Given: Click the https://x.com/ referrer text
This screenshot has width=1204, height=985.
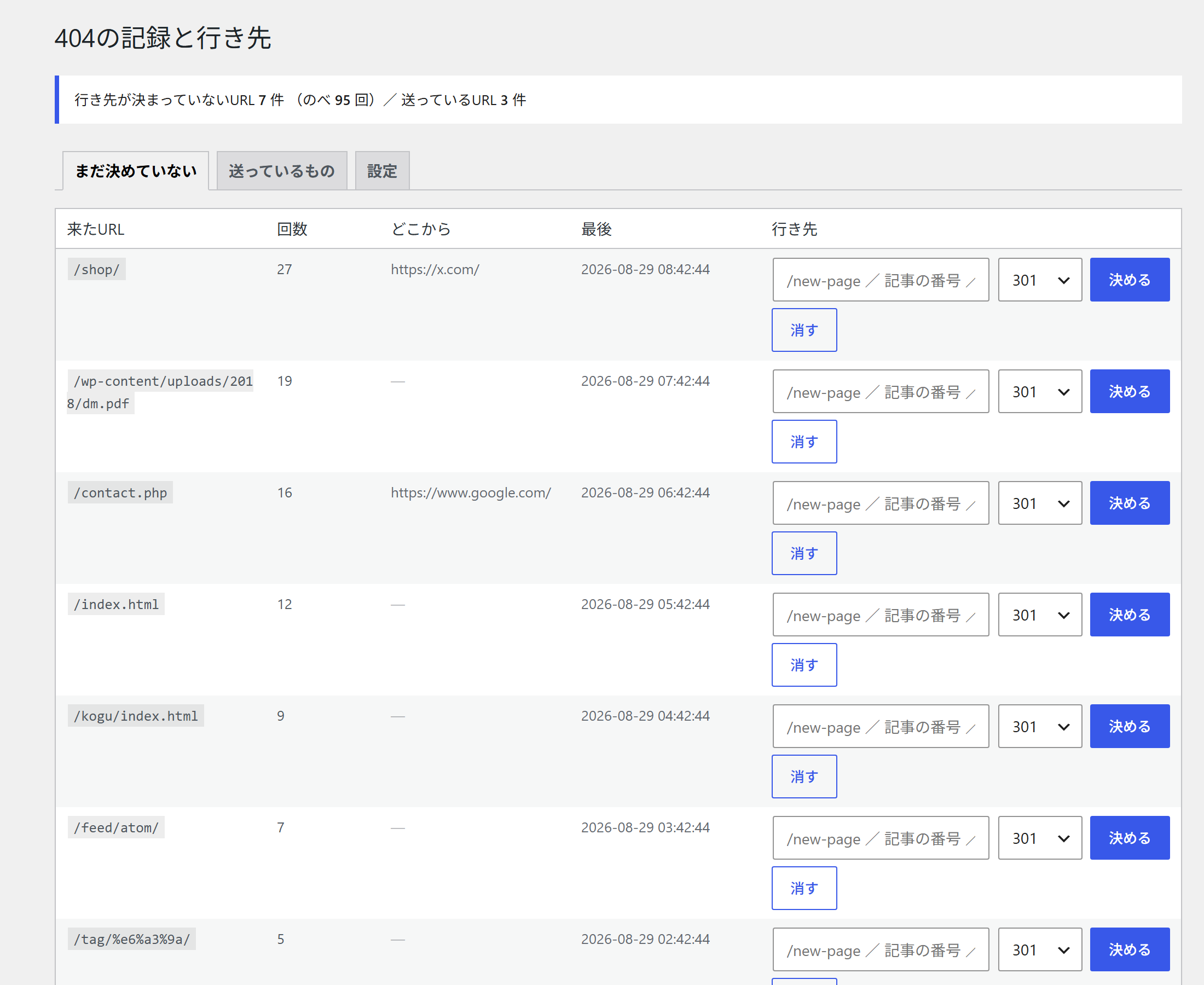Looking at the screenshot, I should click(435, 270).
